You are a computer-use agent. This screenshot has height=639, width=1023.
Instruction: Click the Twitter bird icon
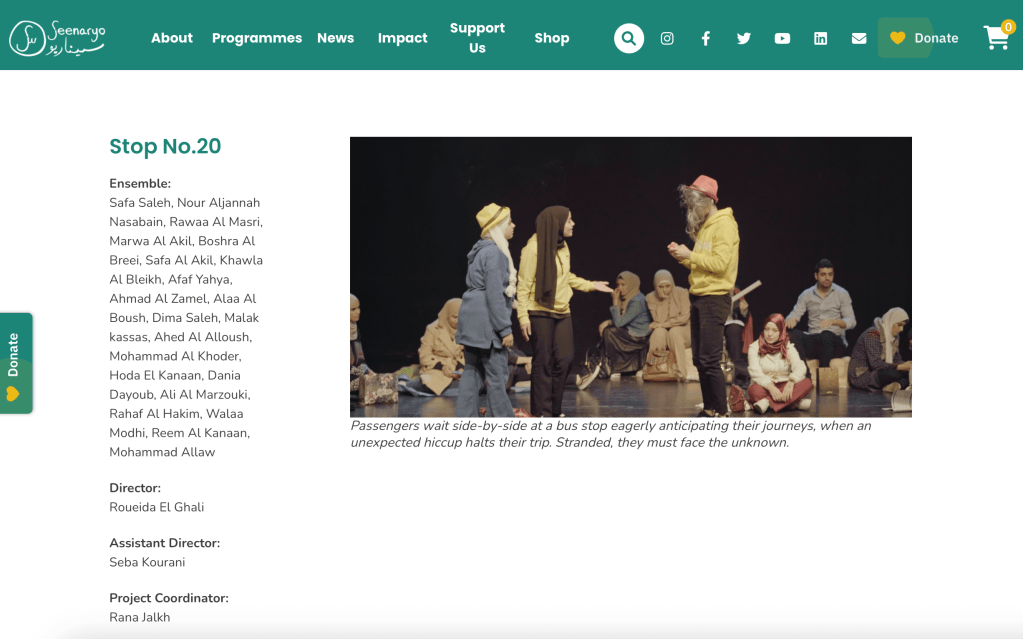click(x=744, y=38)
